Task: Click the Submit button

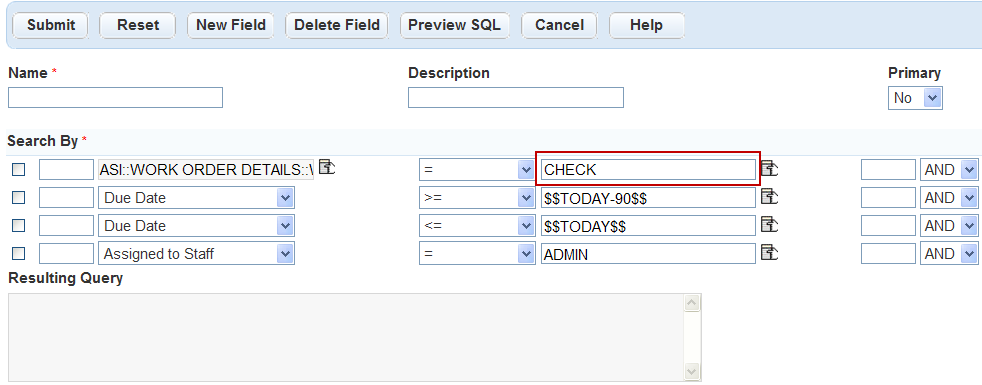Action: point(51,25)
